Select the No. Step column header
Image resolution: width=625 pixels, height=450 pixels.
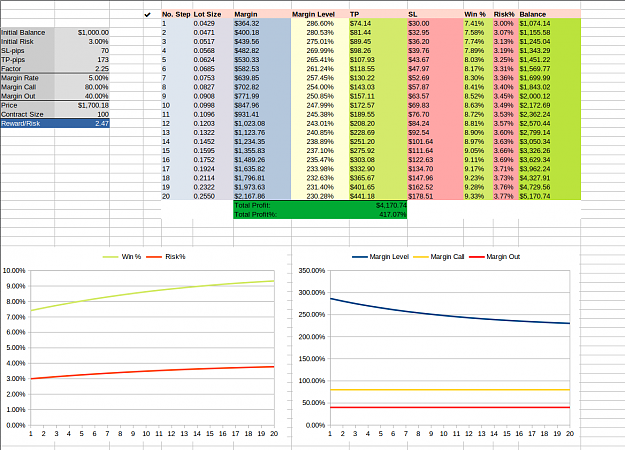pyautogui.click(x=177, y=14)
